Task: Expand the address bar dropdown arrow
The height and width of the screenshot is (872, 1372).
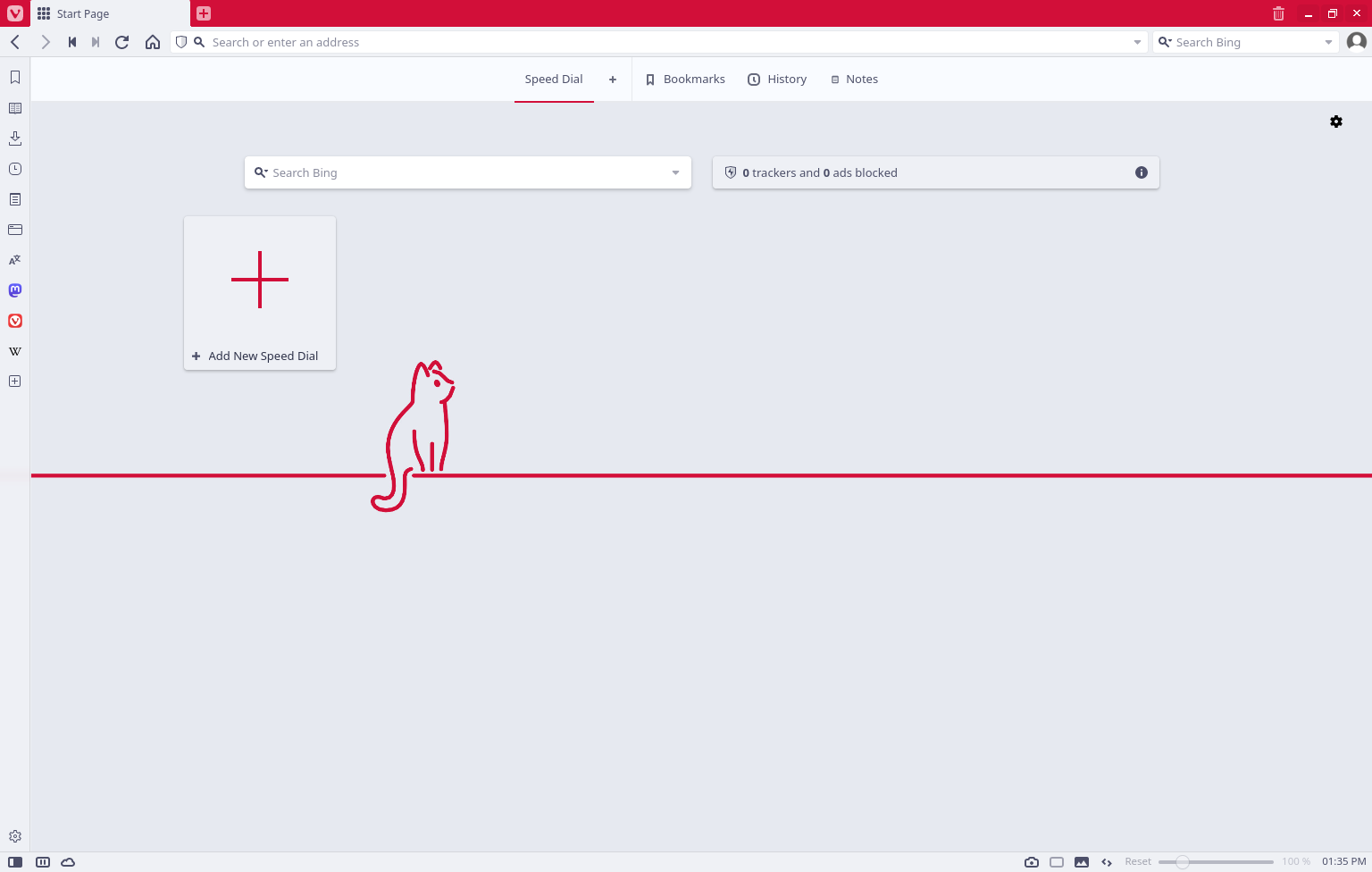Action: coord(1137,42)
